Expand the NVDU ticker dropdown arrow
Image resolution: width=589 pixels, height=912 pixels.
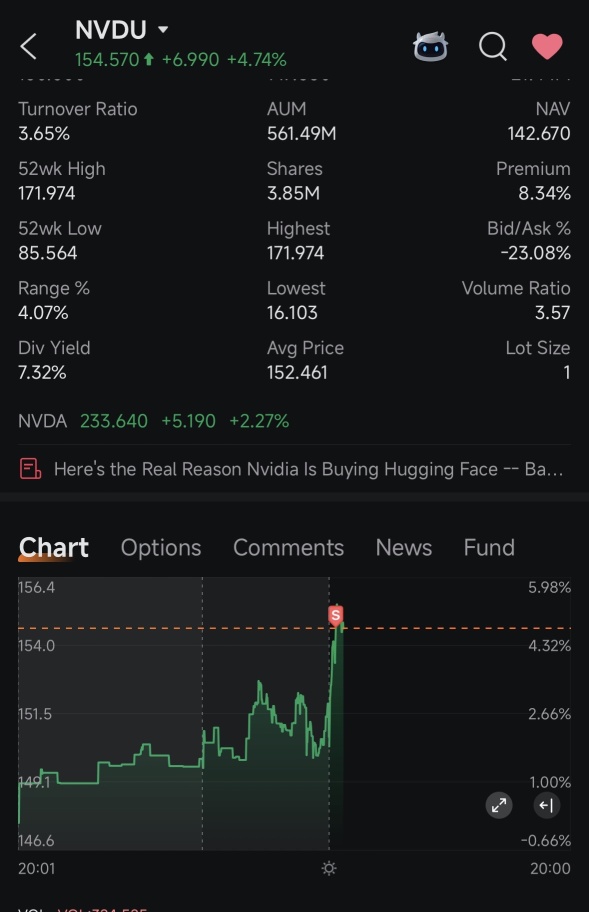(x=163, y=29)
